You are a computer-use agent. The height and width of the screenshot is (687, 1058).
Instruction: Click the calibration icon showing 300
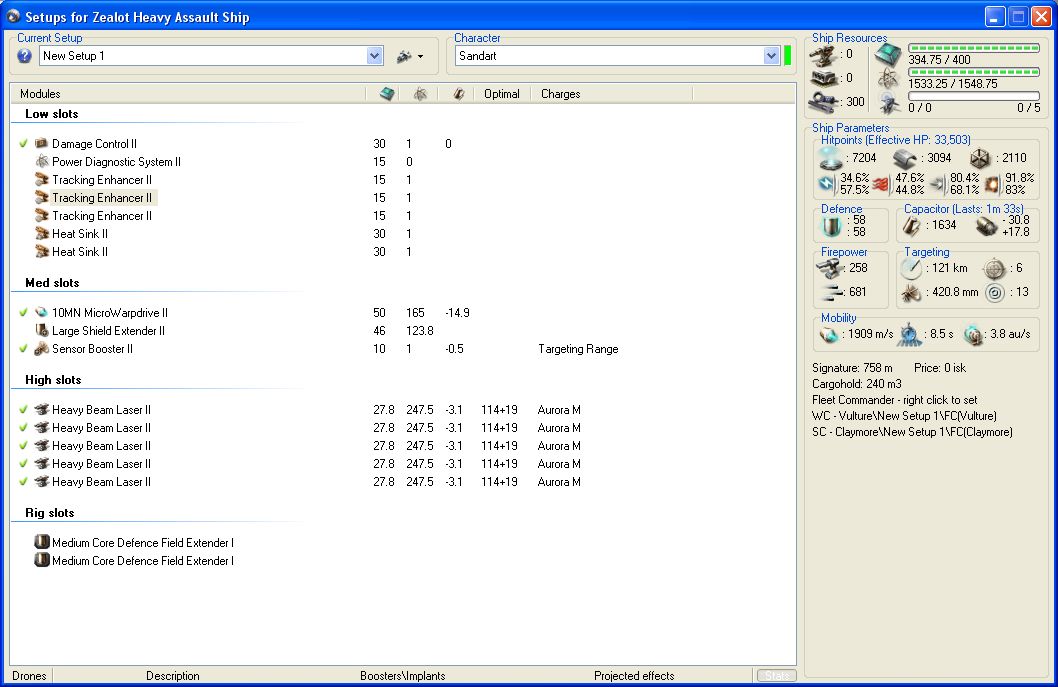point(825,103)
